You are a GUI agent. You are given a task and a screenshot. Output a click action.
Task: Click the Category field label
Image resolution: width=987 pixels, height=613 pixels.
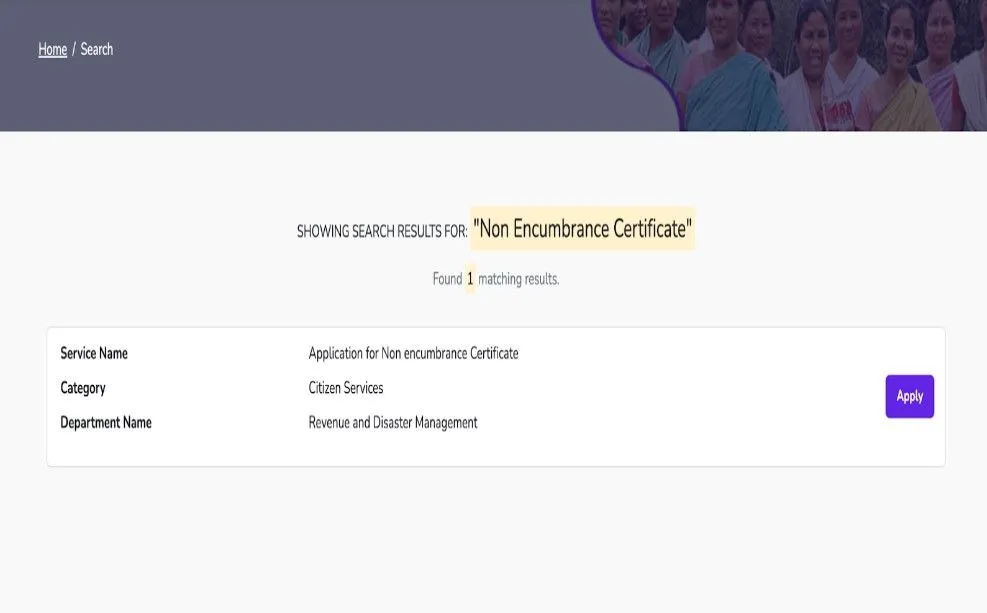pyautogui.click(x=83, y=388)
